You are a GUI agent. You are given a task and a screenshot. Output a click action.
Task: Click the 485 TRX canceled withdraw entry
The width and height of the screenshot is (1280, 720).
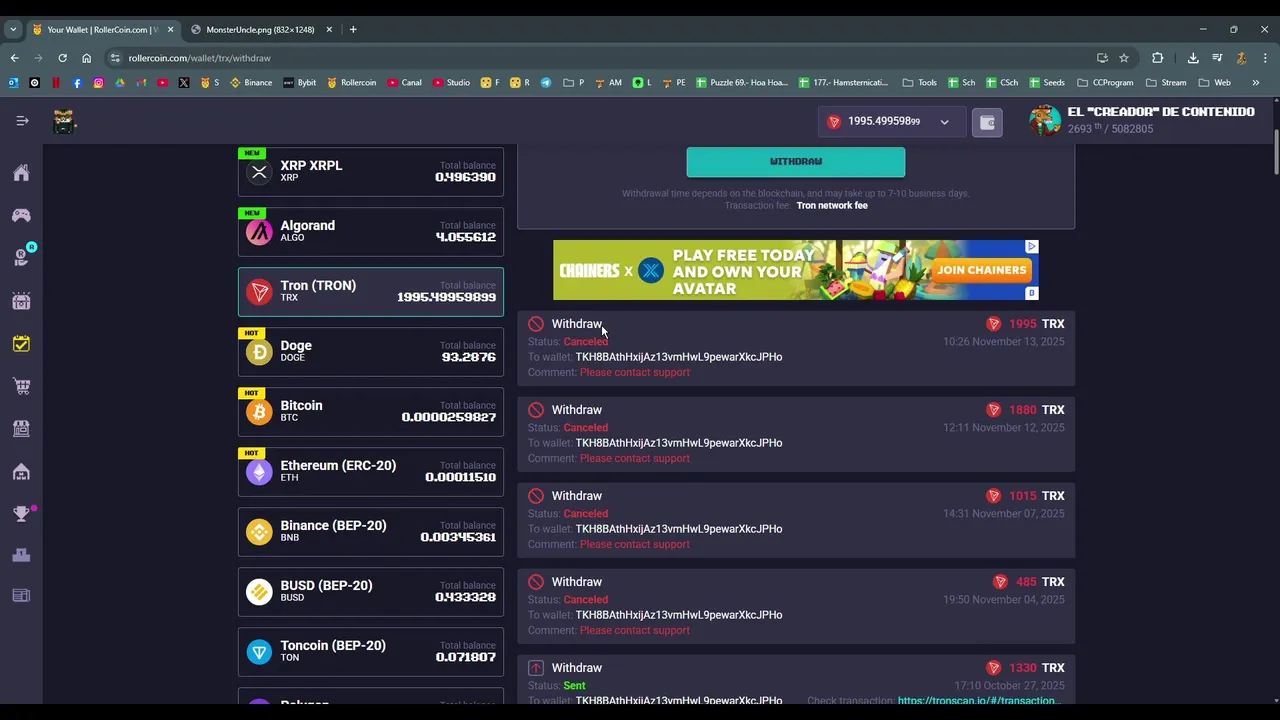(x=796, y=605)
